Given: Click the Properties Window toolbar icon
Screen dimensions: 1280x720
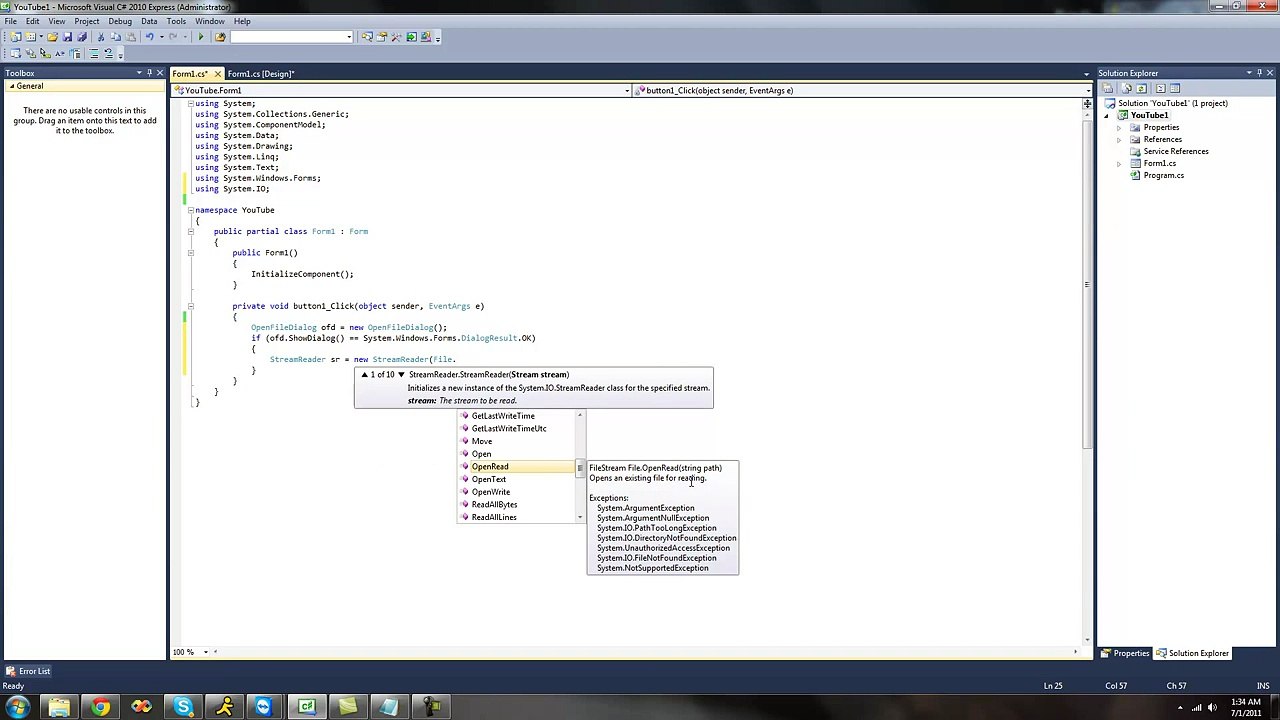Looking at the screenshot, I should [x=381, y=37].
